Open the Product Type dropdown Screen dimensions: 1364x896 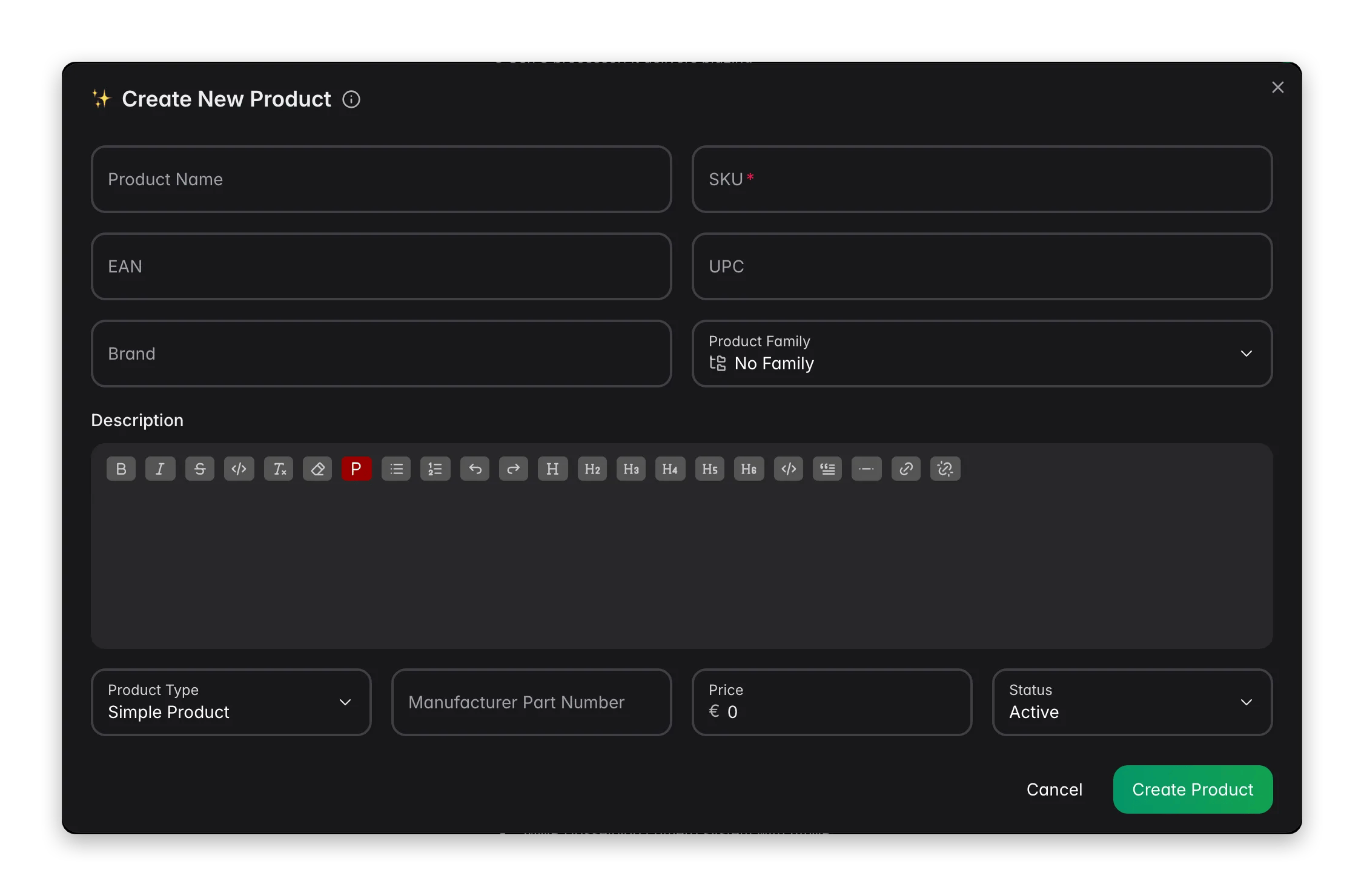click(231, 702)
